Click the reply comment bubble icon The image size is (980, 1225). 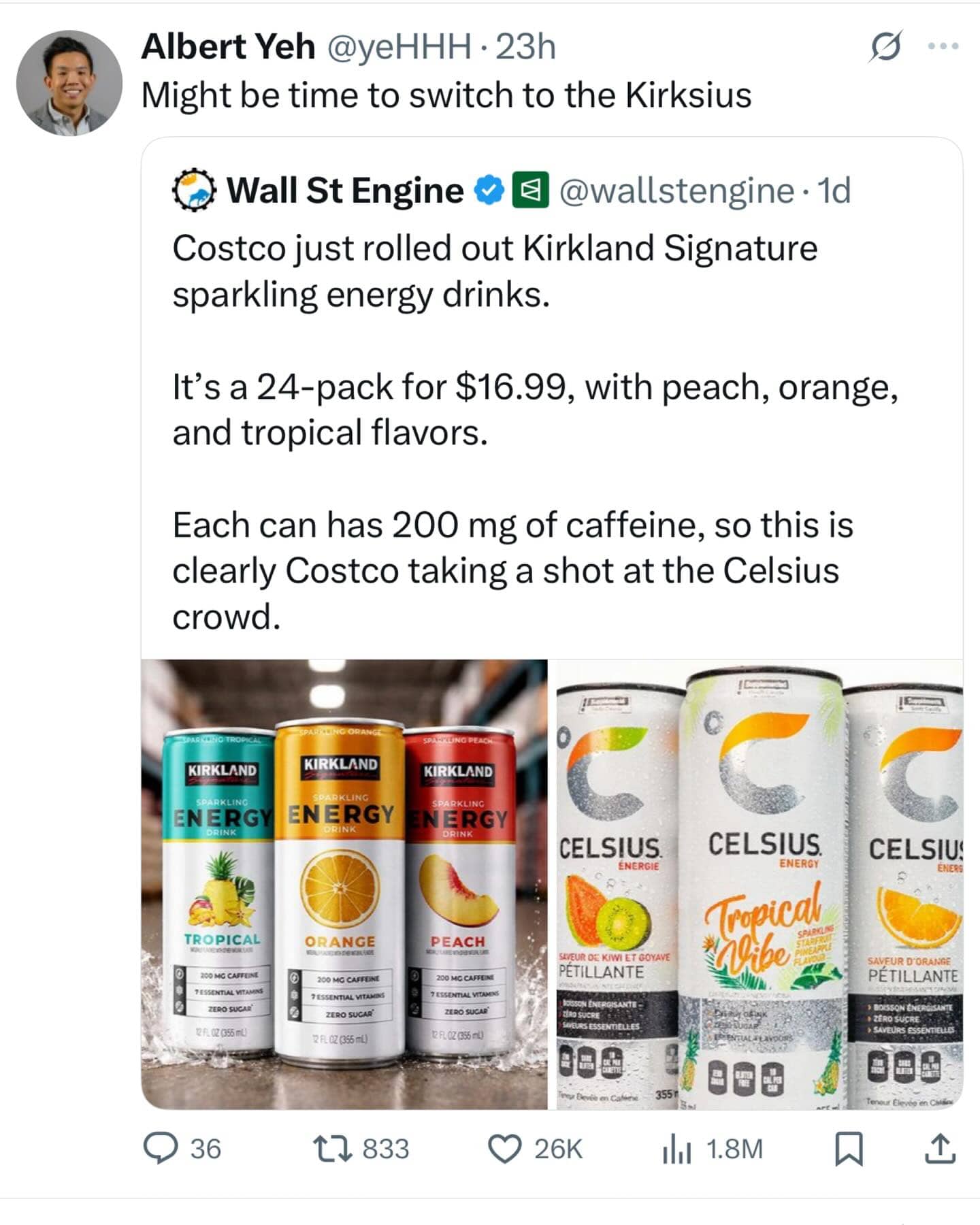[x=159, y=1148]
